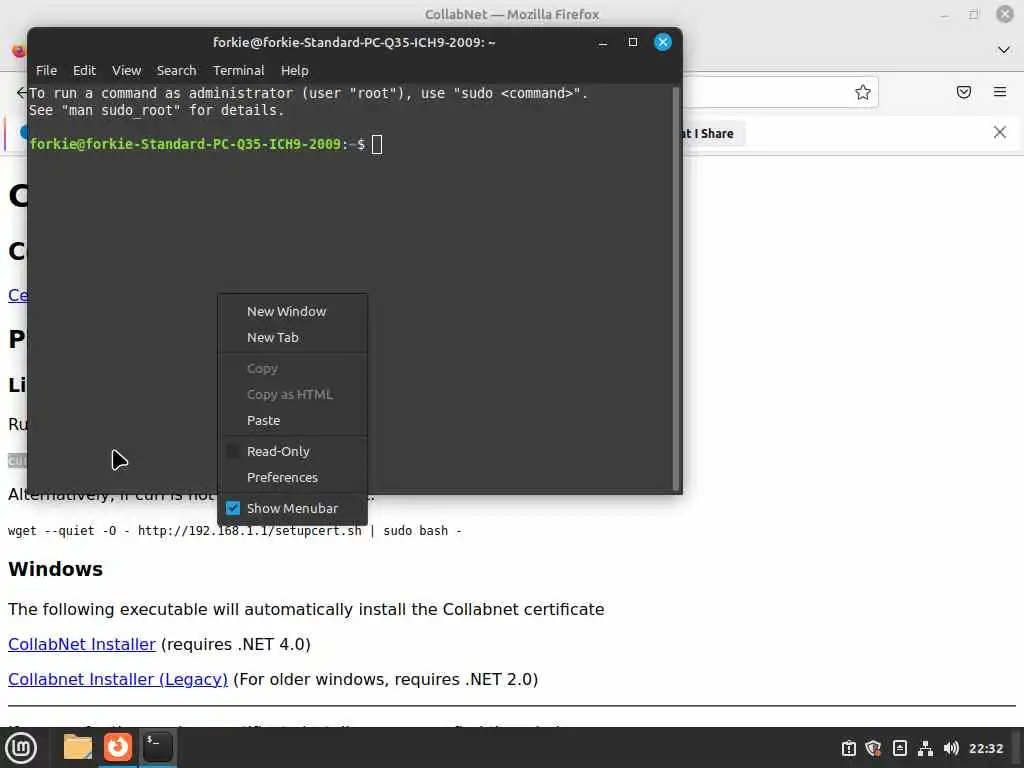Open the terminal Search menu
Viewport: 1024px width, 768px height.
tap(176, 71)
